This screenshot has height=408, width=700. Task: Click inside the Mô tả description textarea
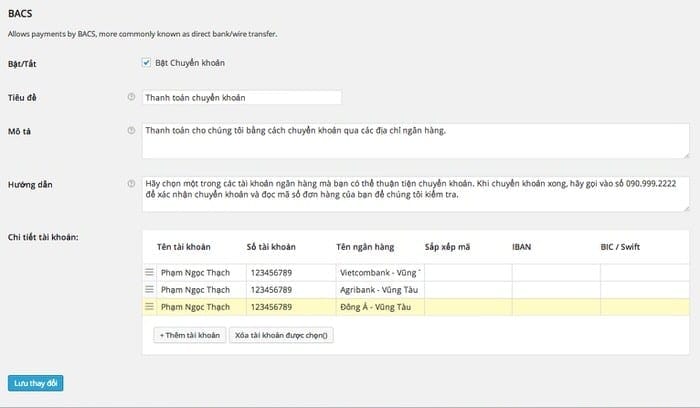click(x=416, y=141)
